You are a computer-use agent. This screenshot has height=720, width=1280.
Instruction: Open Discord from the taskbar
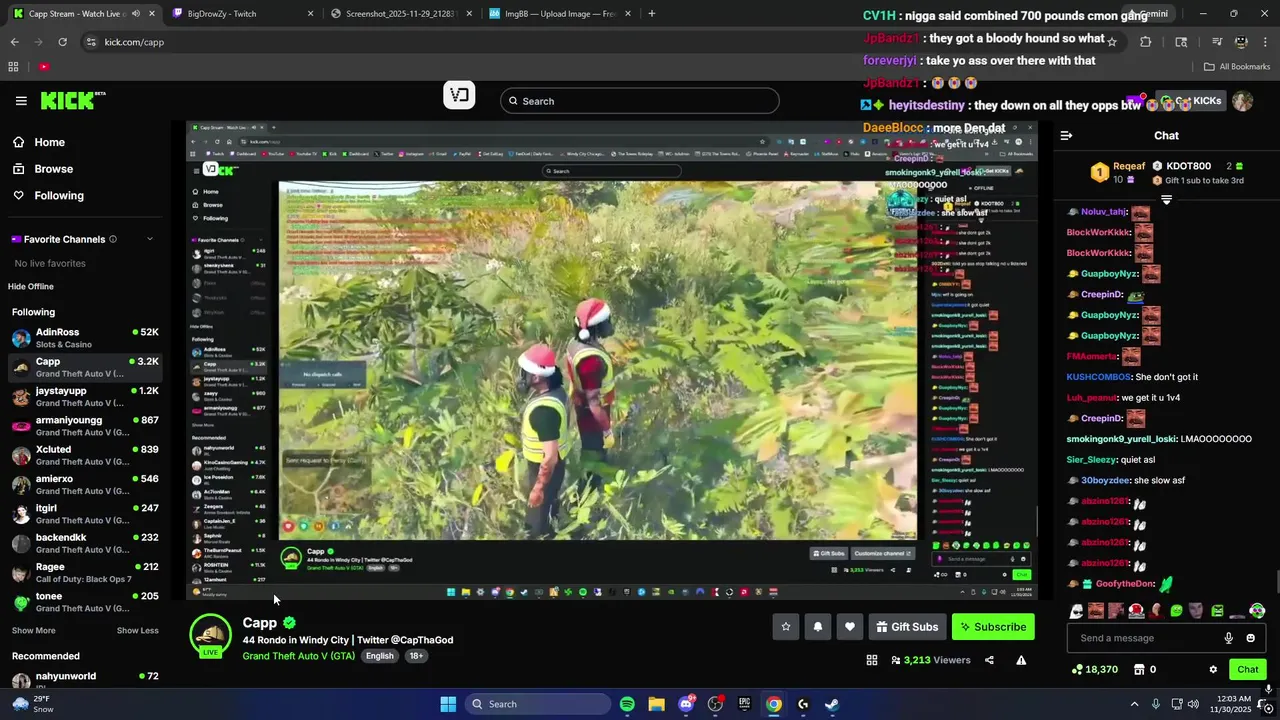(686, 704)
